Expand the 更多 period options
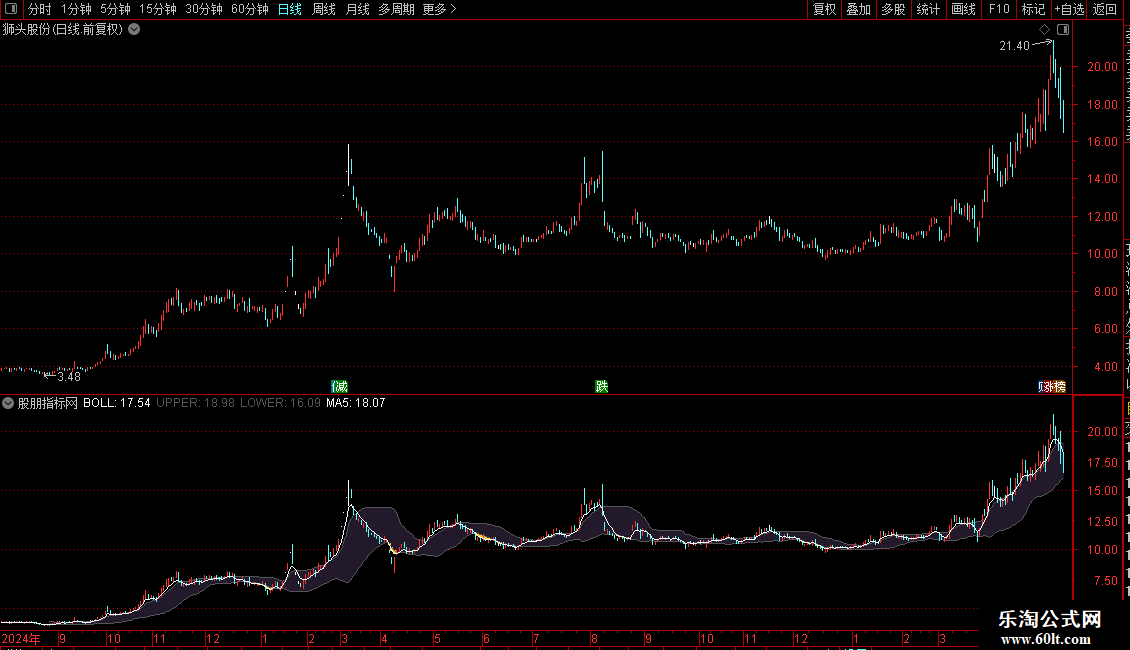Image resolution: width=1130 pixels, height=650 pixels. [439, 9]
